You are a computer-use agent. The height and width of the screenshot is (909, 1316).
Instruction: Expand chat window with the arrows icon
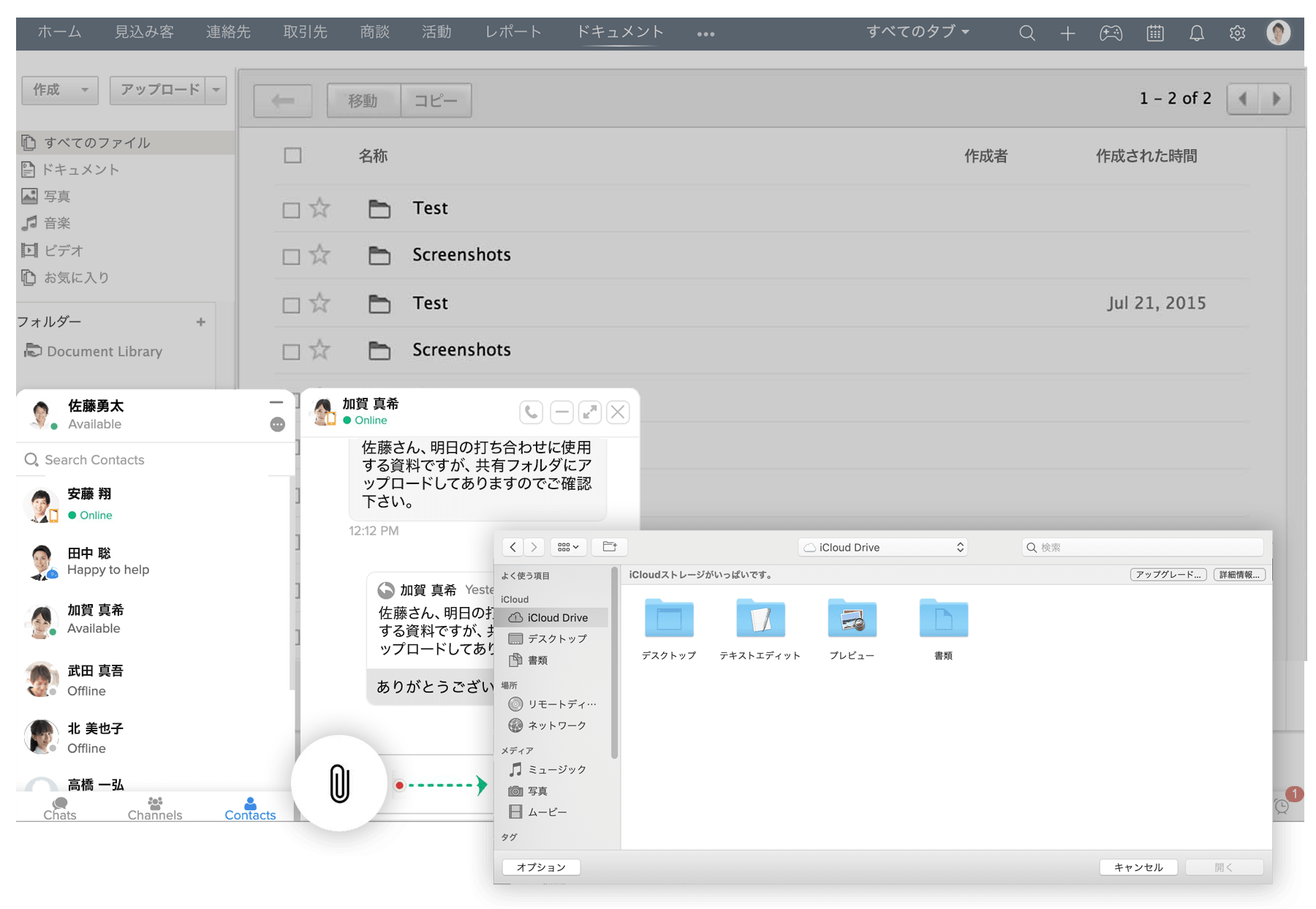[589, 412]
